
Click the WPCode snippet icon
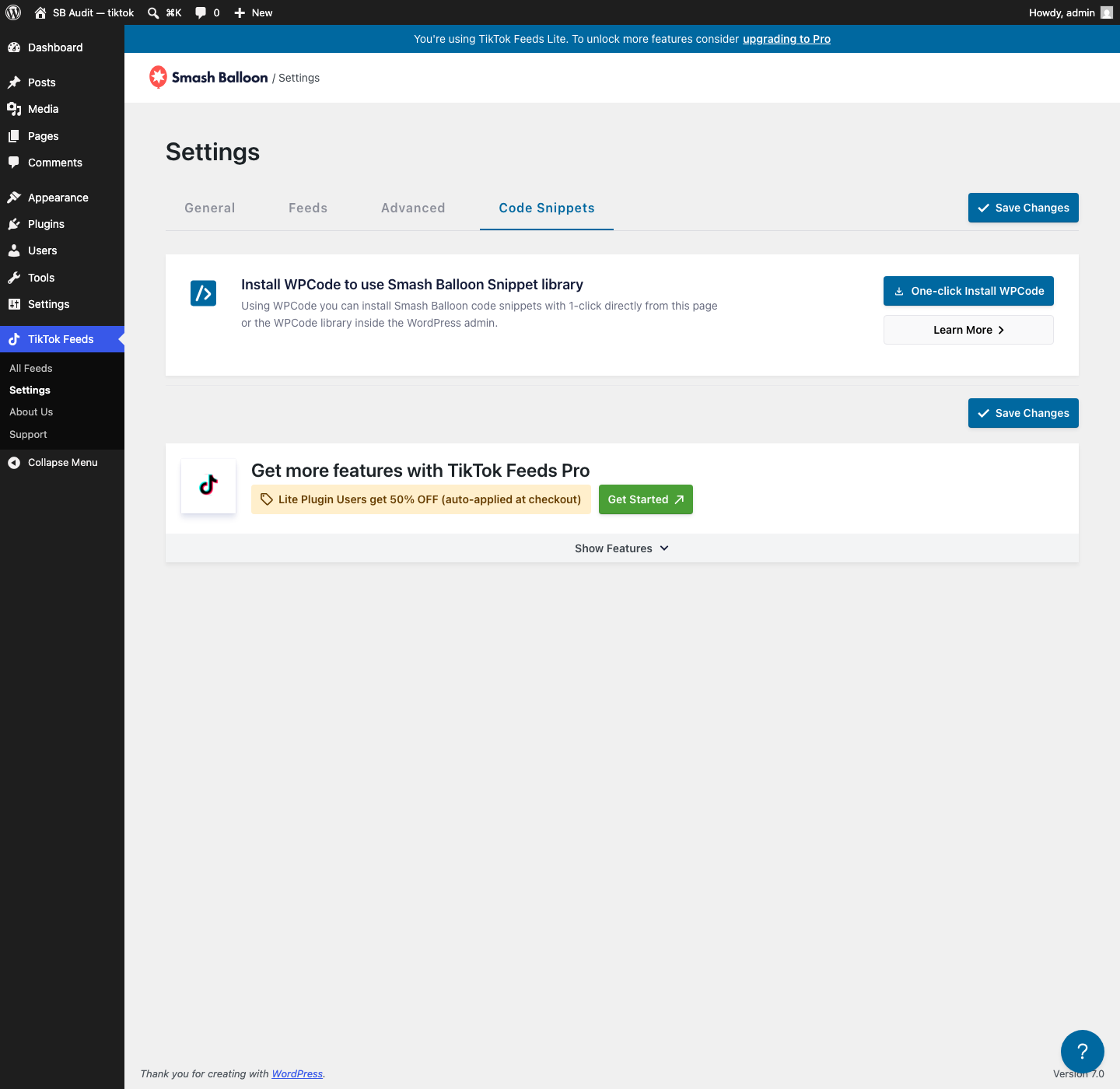pyautogui.click(x=204, y=293)
